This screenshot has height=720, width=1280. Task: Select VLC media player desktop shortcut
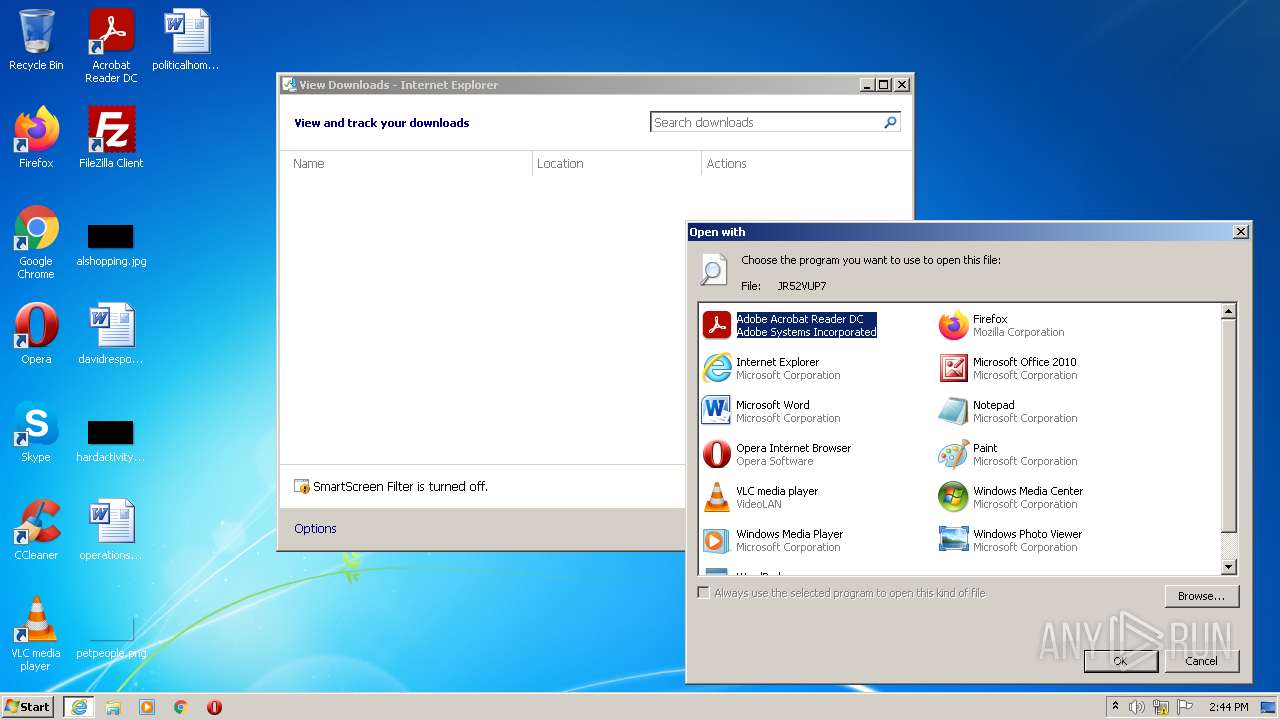tap(36, 634)
